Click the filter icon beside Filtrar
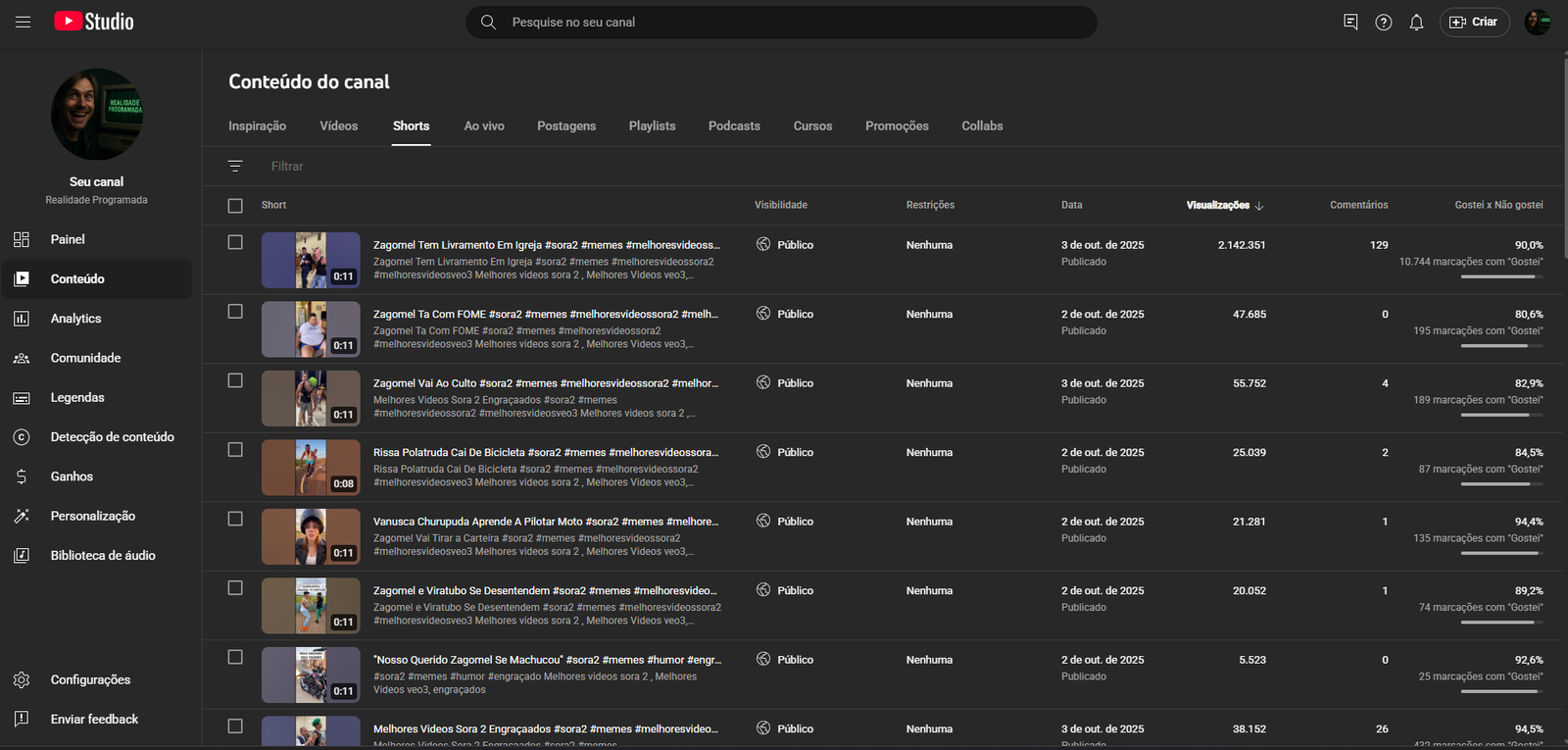Image resolution: width=1568 pixels, height=750 pixels. click(235, 167)
